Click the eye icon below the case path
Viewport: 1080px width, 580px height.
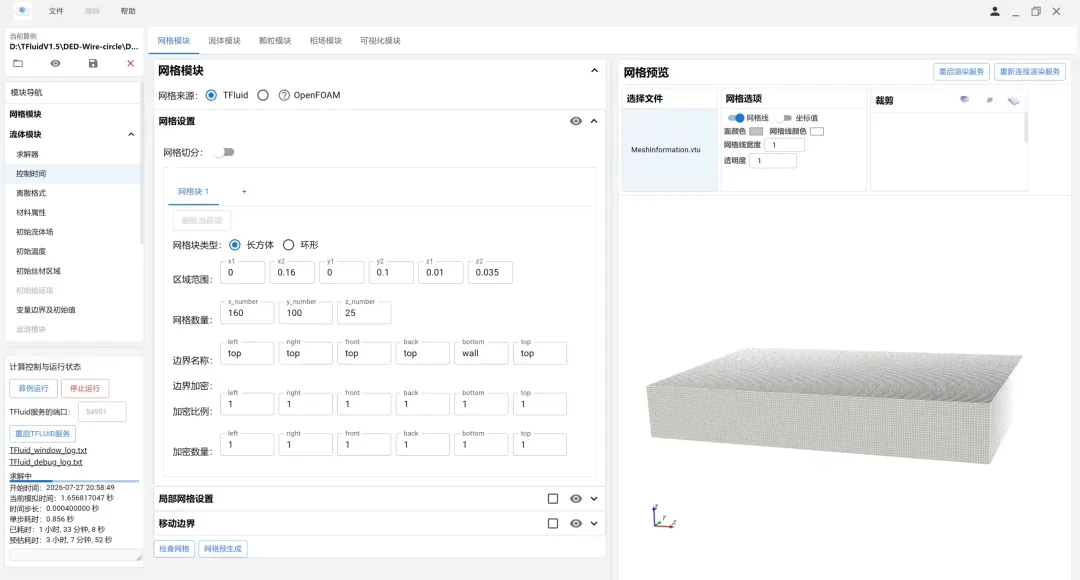(x=55, y=63)
